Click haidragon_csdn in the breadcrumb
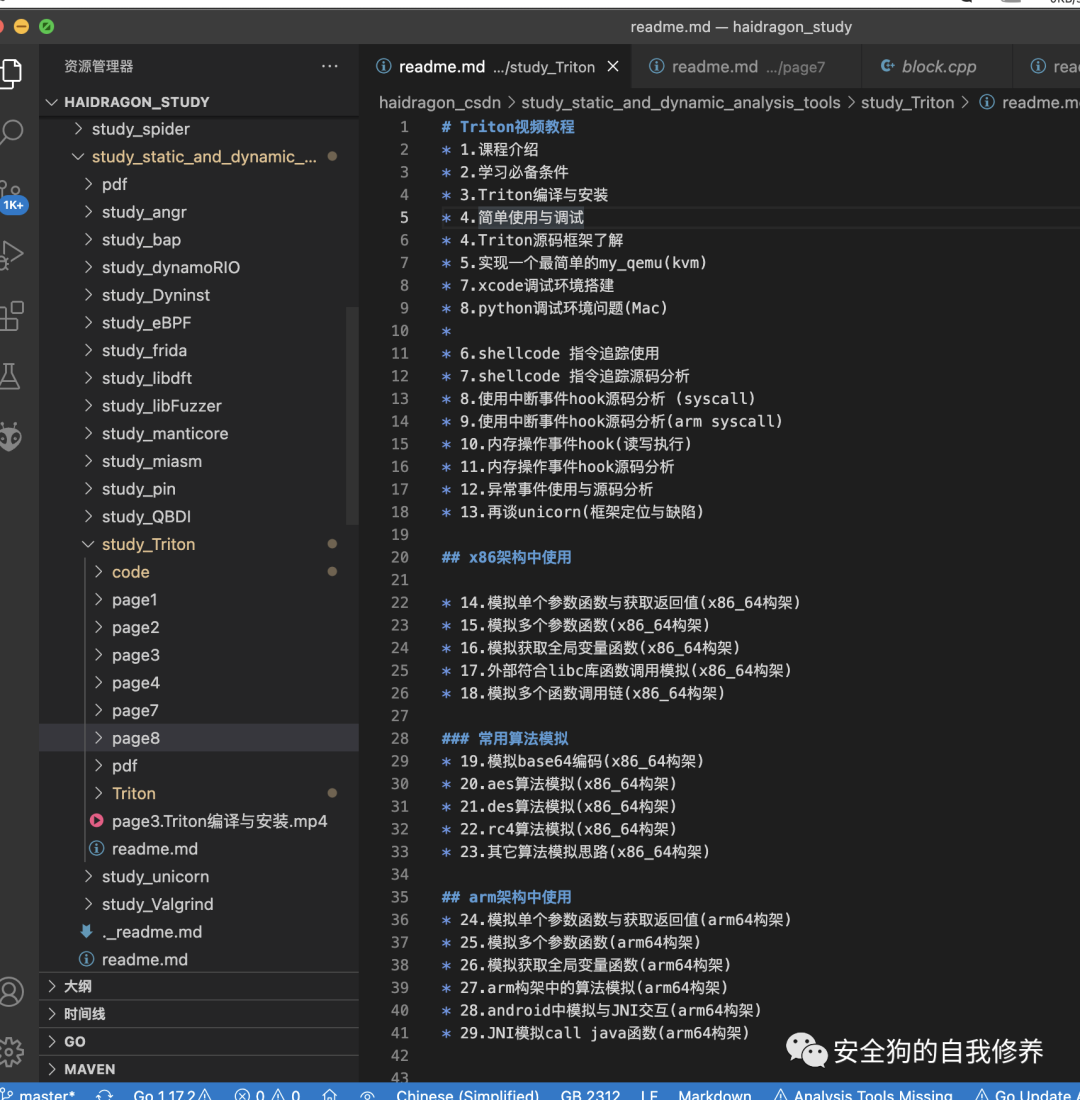Viewport: 1080px width, 1100px height. (440, 102)
